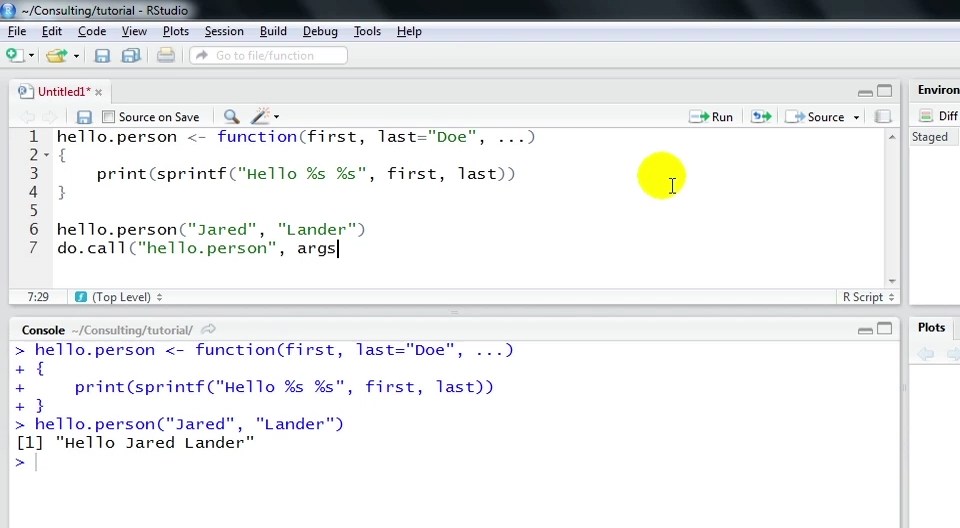Fold the function block at line 2
The image size is (960, 528).
(x=47, y=155)
